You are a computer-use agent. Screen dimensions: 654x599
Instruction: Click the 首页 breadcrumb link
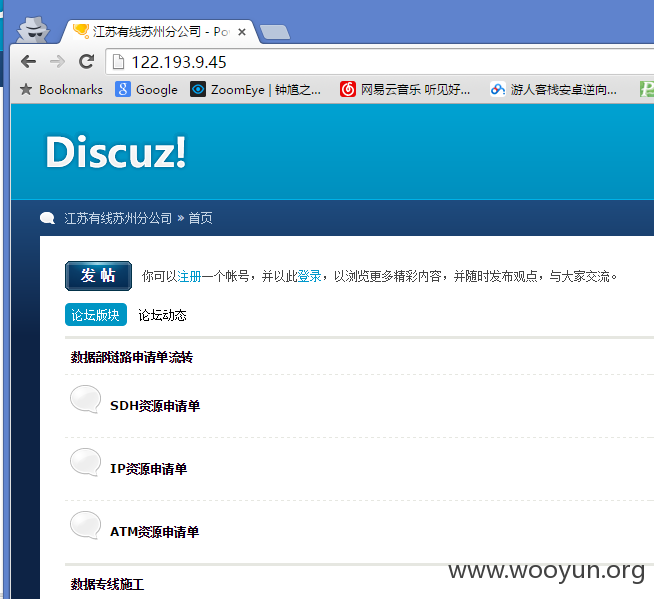201,218
